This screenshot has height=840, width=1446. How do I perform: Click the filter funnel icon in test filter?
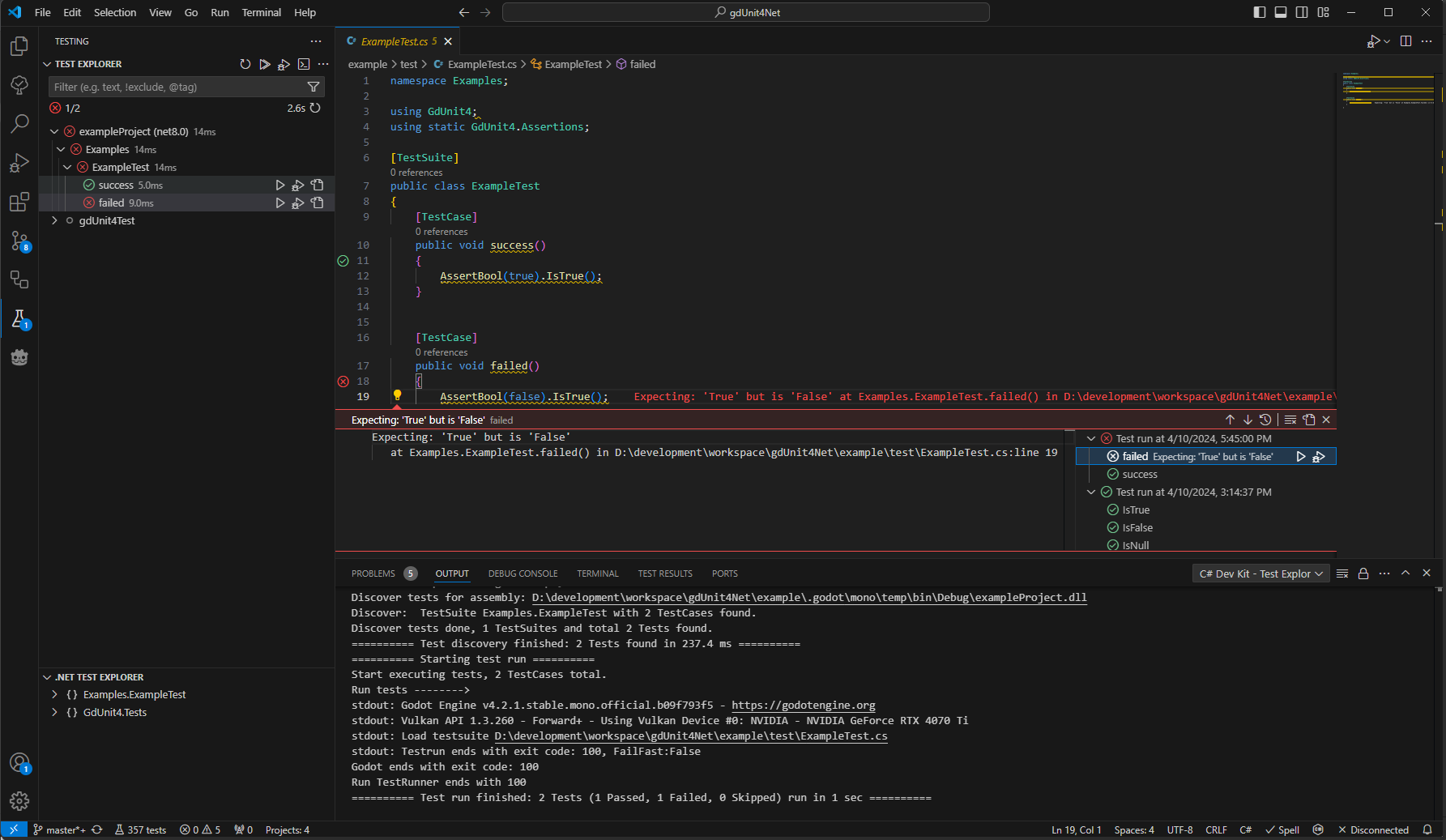(314, 87)
